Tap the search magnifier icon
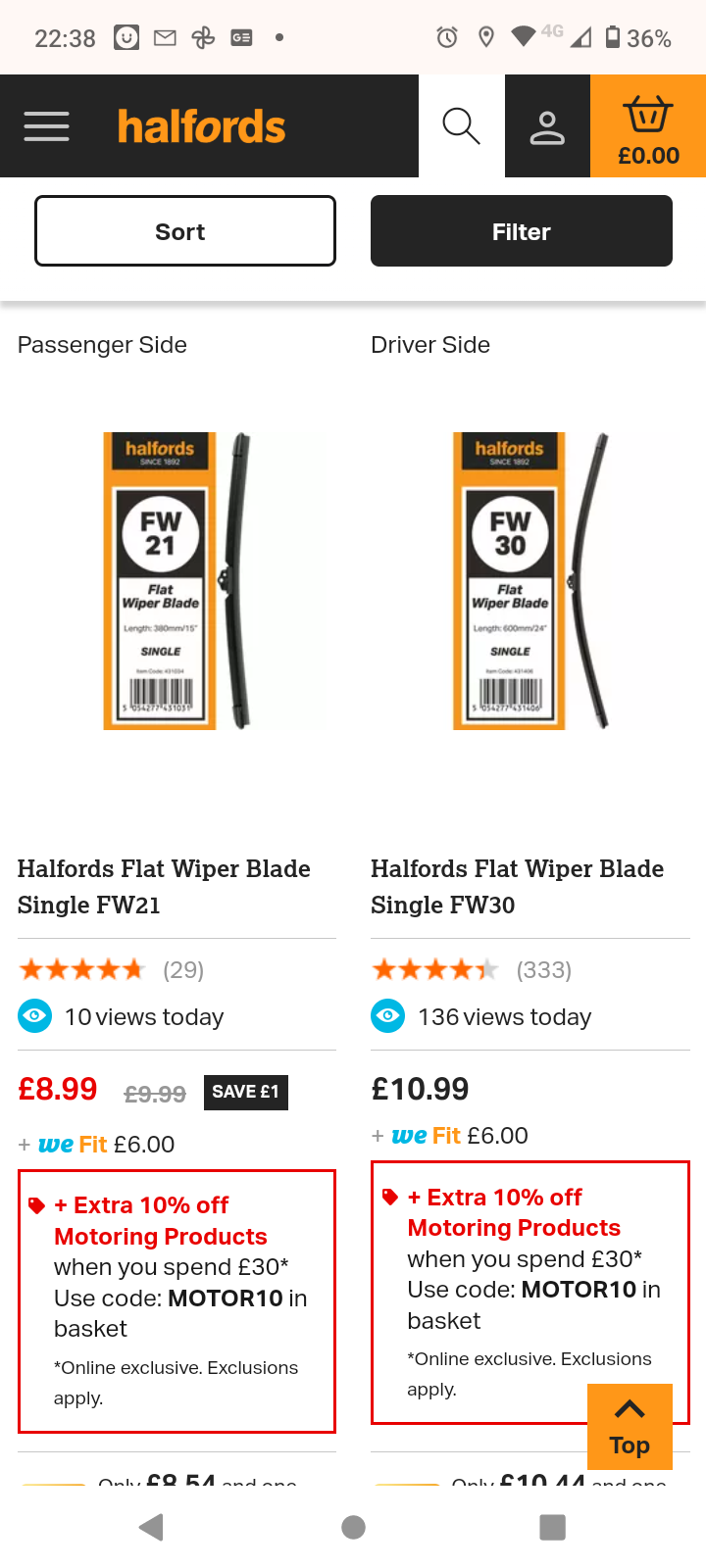 (x=461, y=126)
